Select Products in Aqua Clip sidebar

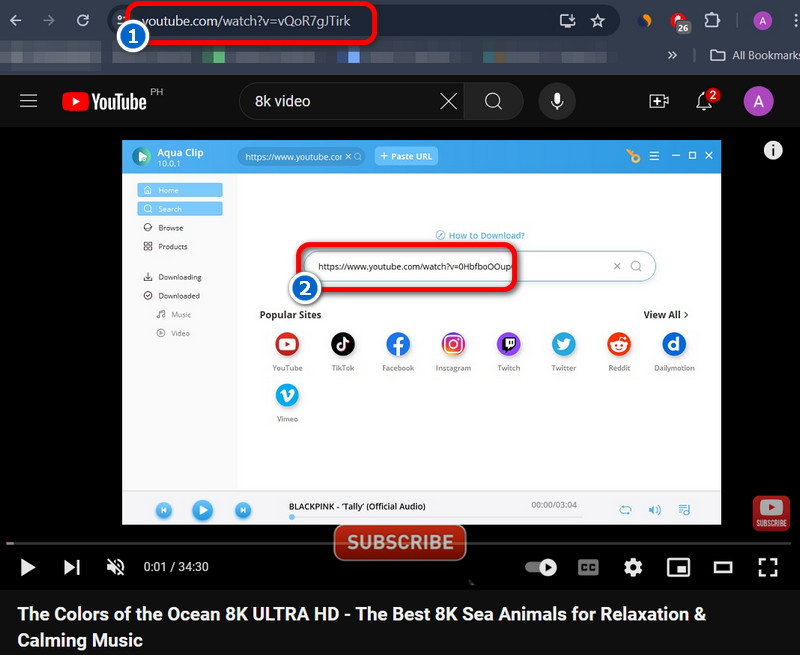pos(166,246)
